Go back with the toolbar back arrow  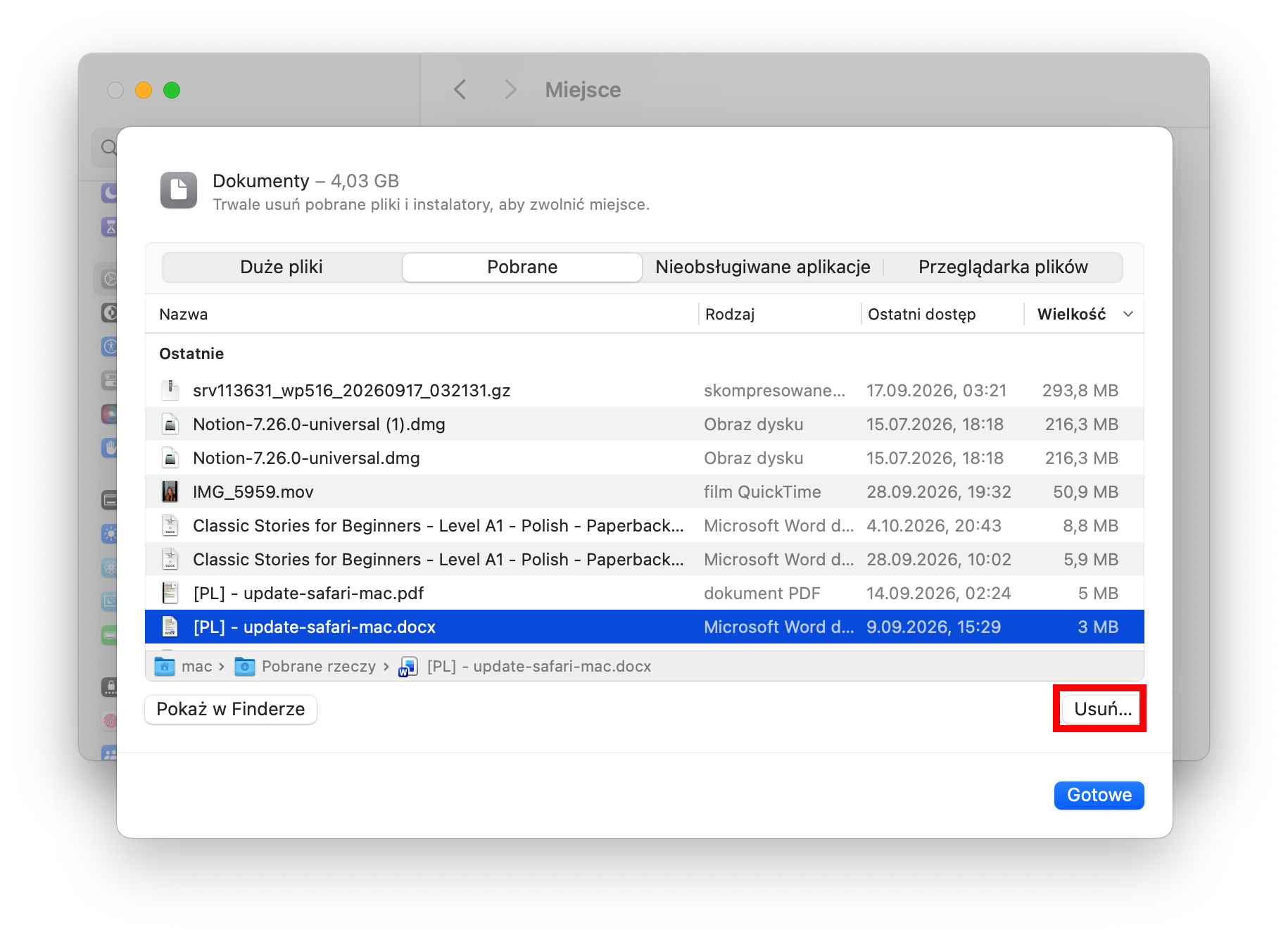click(x=460, y=89)
